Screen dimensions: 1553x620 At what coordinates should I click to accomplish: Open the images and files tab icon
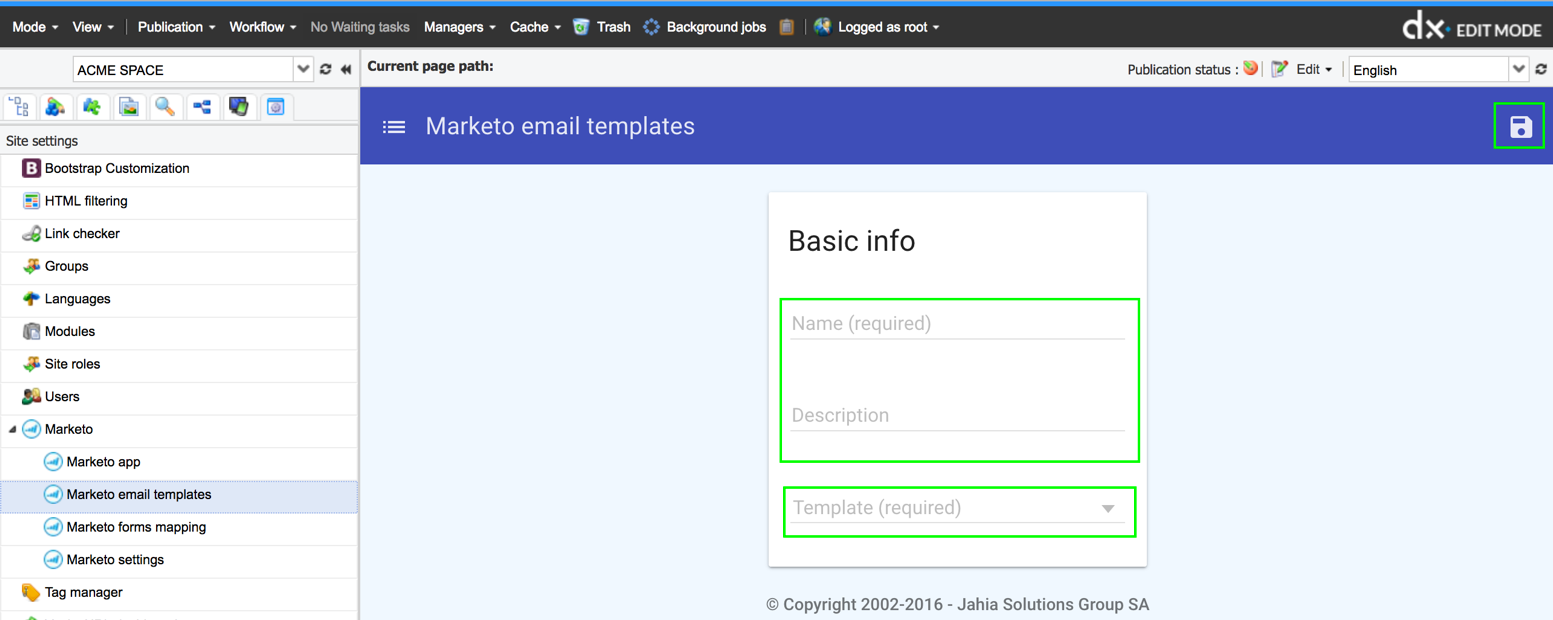pyautogui.click(x=129, y=107)
